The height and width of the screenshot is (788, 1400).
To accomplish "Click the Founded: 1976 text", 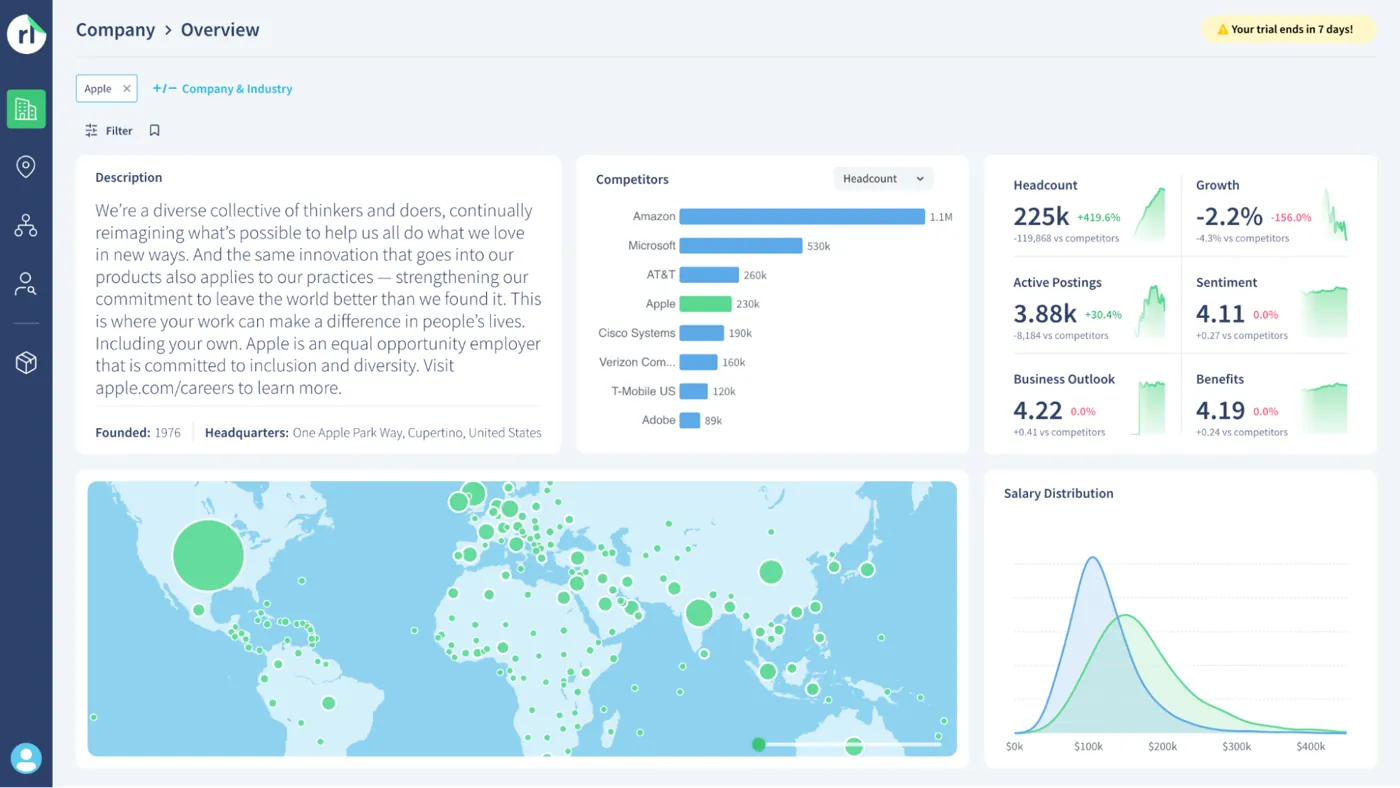I will click(138, 433).
